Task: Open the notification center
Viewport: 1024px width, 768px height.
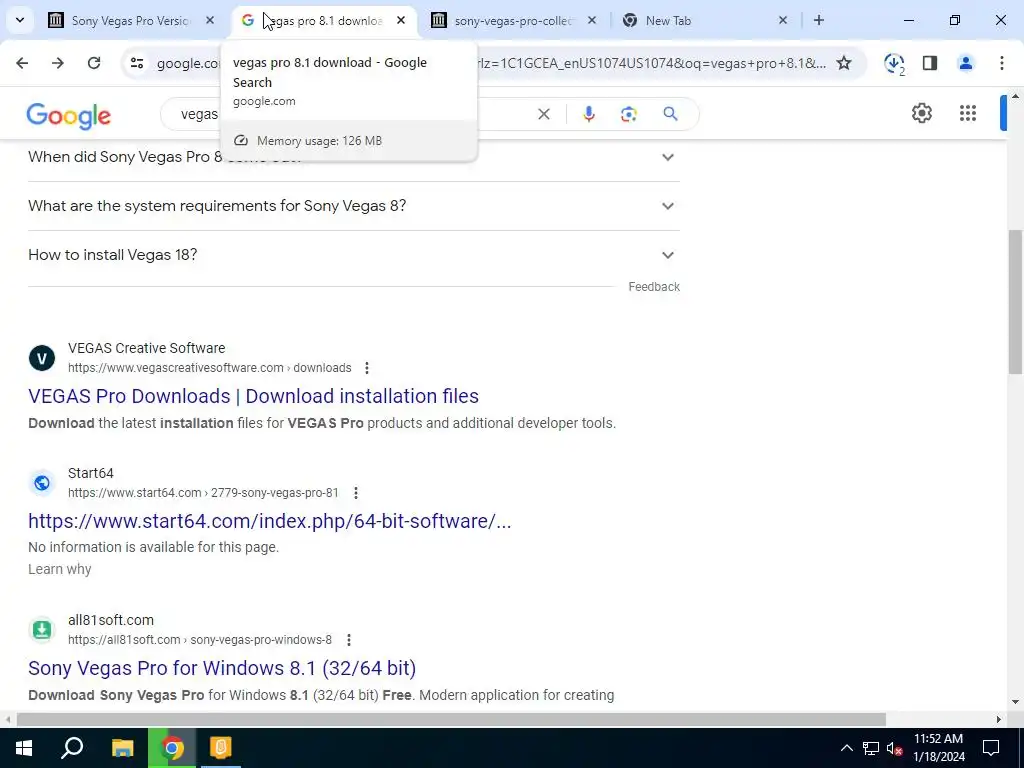Action: pos(991,748)
